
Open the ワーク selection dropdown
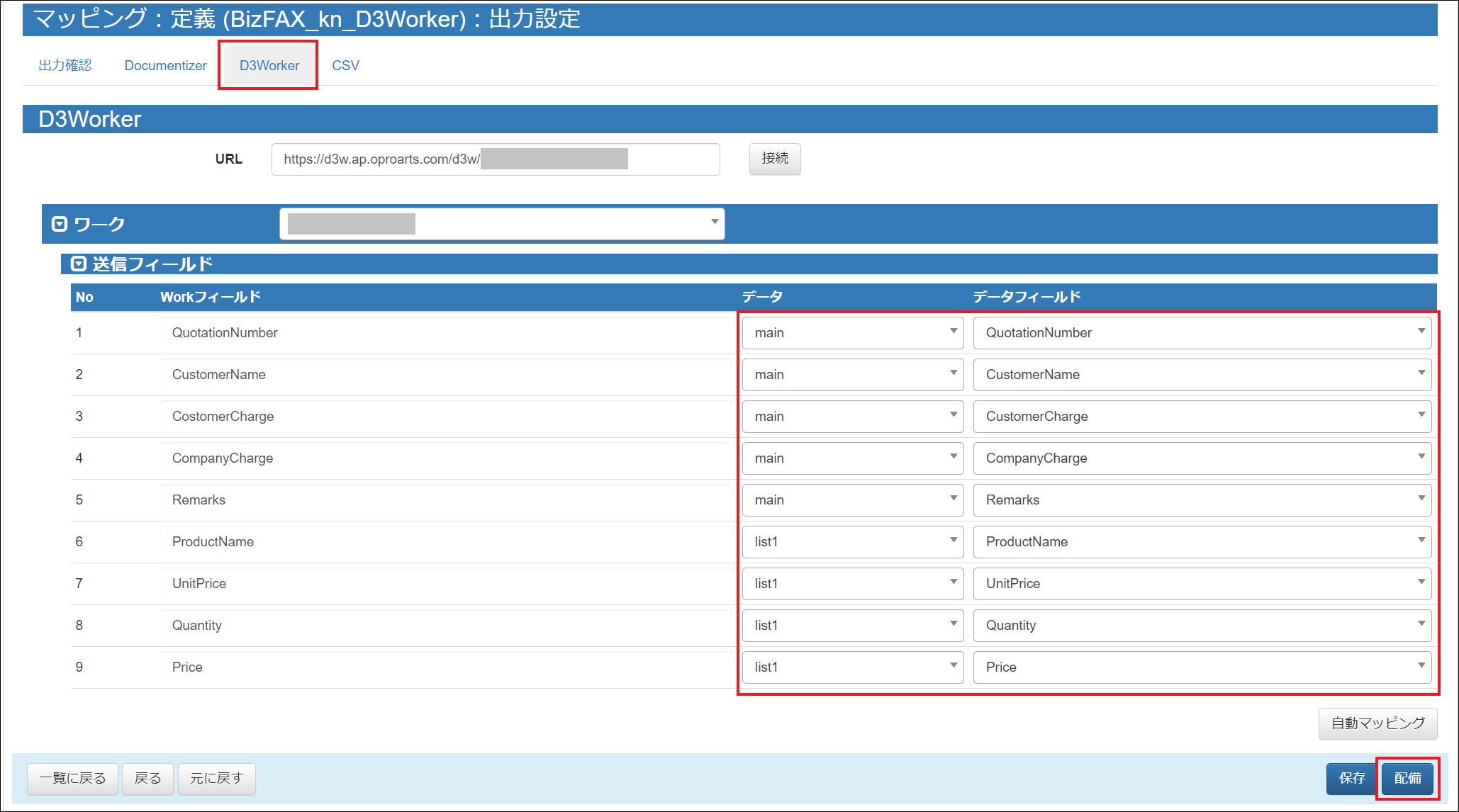tap(501, 224)
